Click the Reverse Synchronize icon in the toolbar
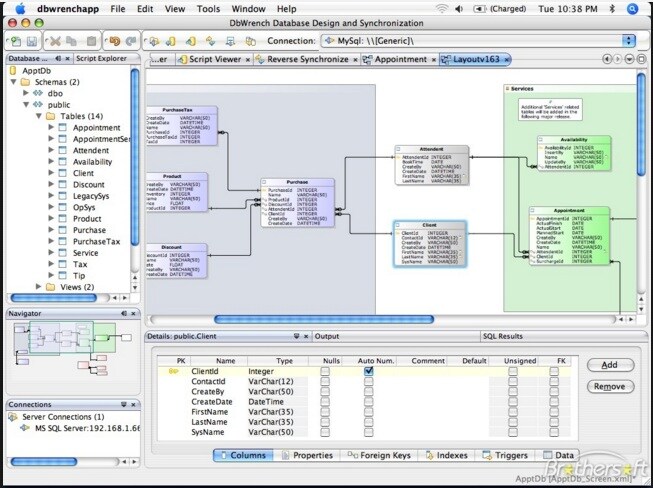Image resolution: width=653 pixels, height=488 pixels. point(211,41)
